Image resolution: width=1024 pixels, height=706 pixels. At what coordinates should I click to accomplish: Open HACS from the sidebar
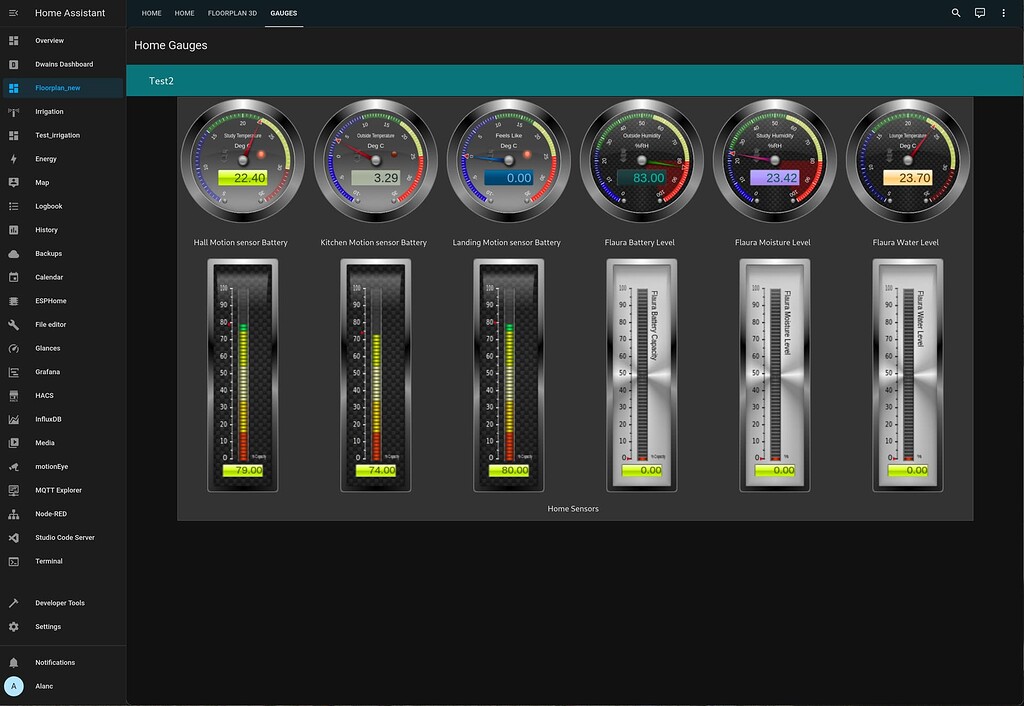point(44,395)
